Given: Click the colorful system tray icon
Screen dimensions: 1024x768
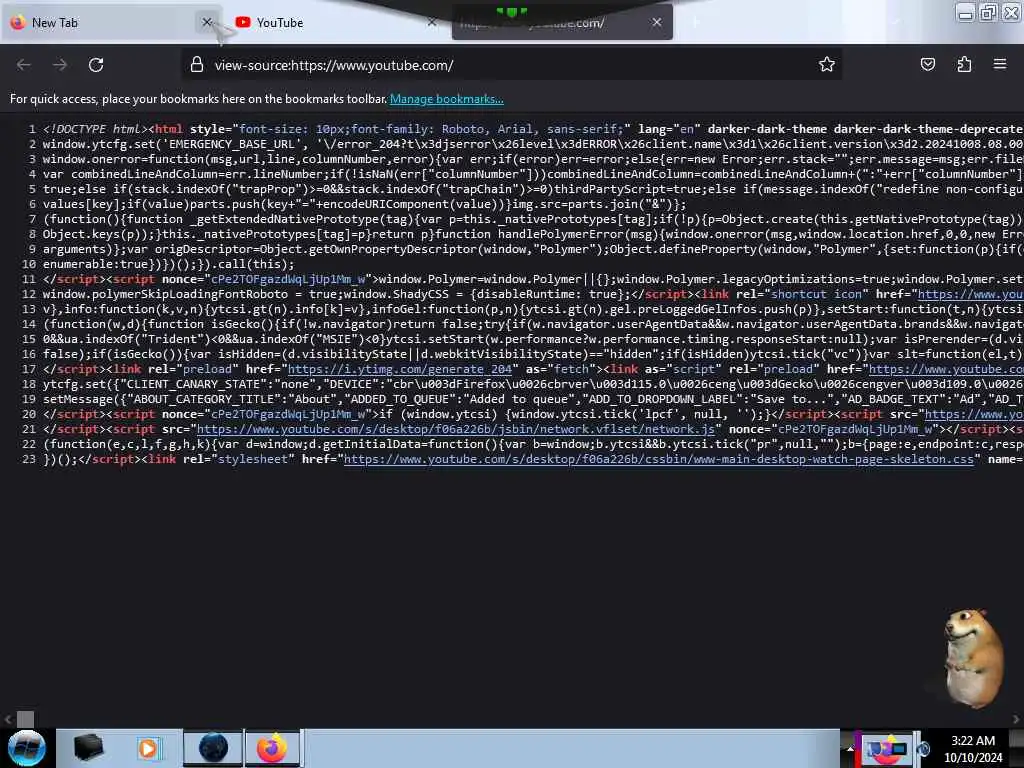Looking at the screenshot, I should 887,748.
